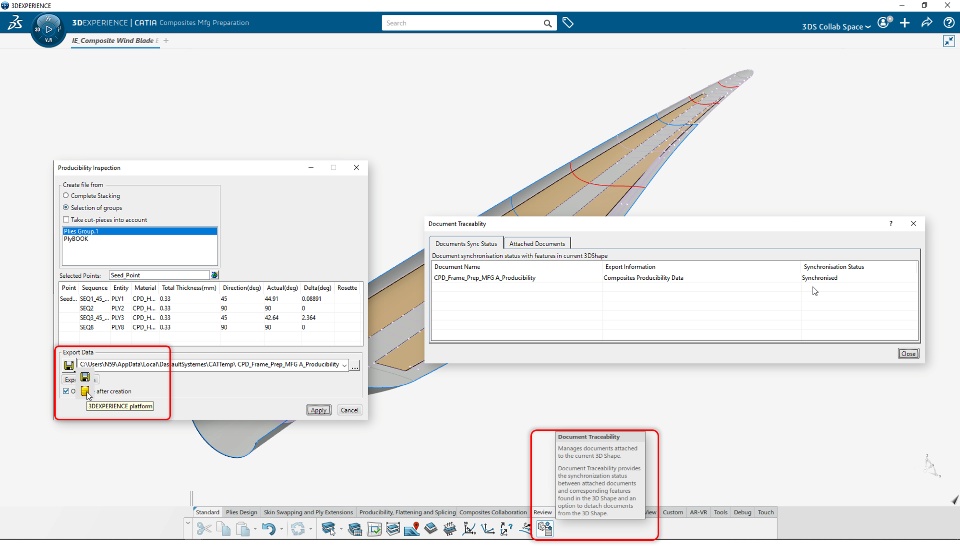
Task: Open Skin Swapping and Ply Extensions tab
Action: (x=308, y=512)
